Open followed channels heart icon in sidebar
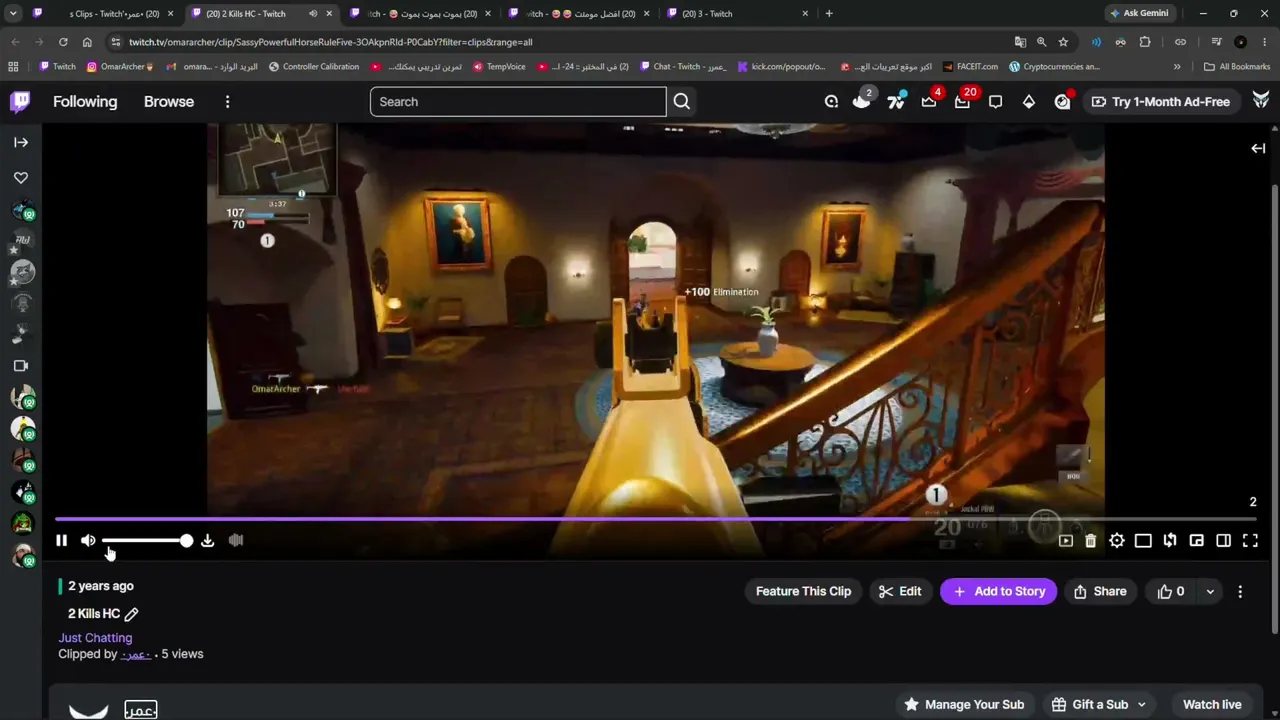Screen dimensions: 1280x720 (x=21, y=177)
